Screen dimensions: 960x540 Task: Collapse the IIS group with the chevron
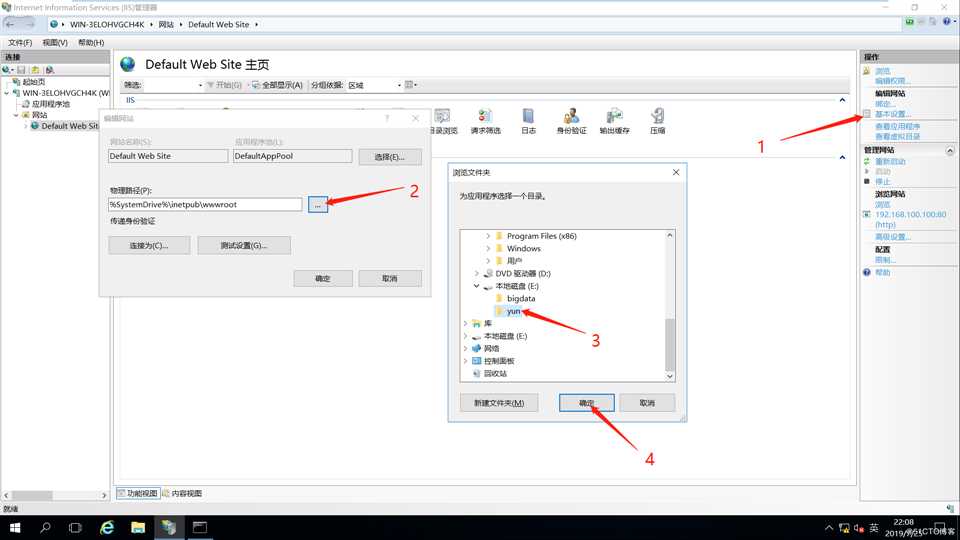coord(842,100)
